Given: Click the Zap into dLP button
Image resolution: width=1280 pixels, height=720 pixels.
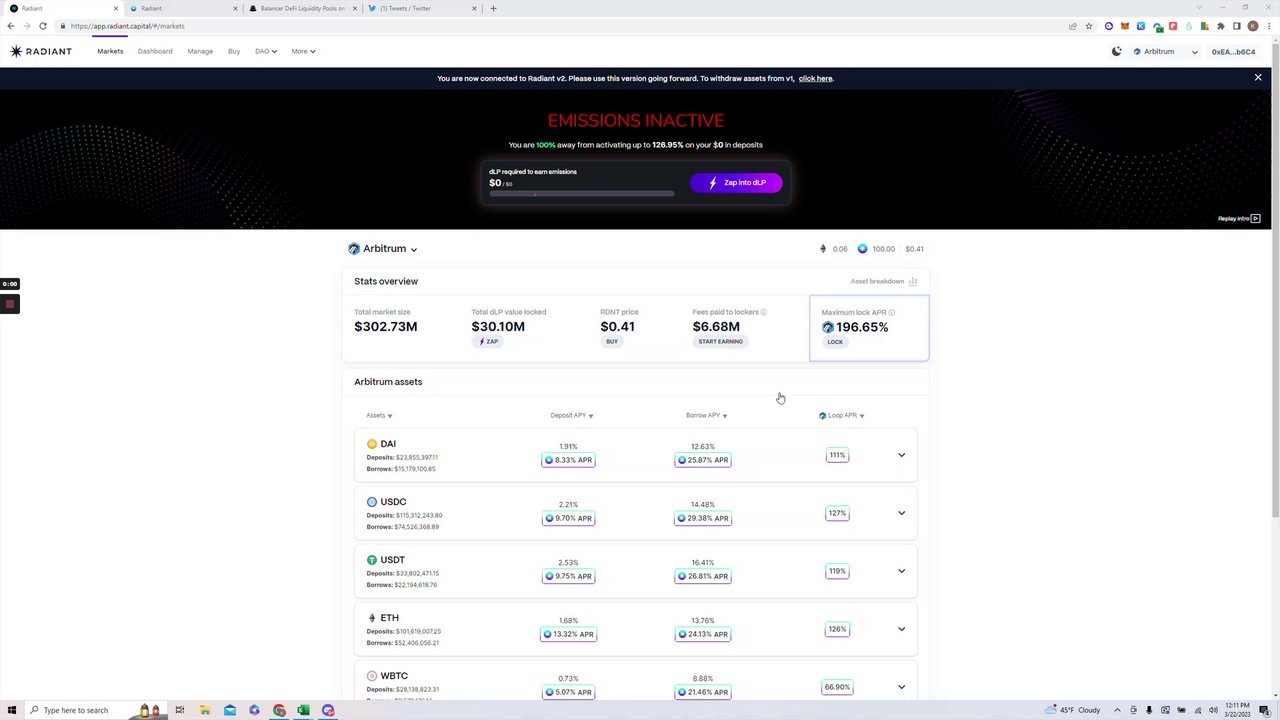Looking at the screenshot, I should point(736,183).
